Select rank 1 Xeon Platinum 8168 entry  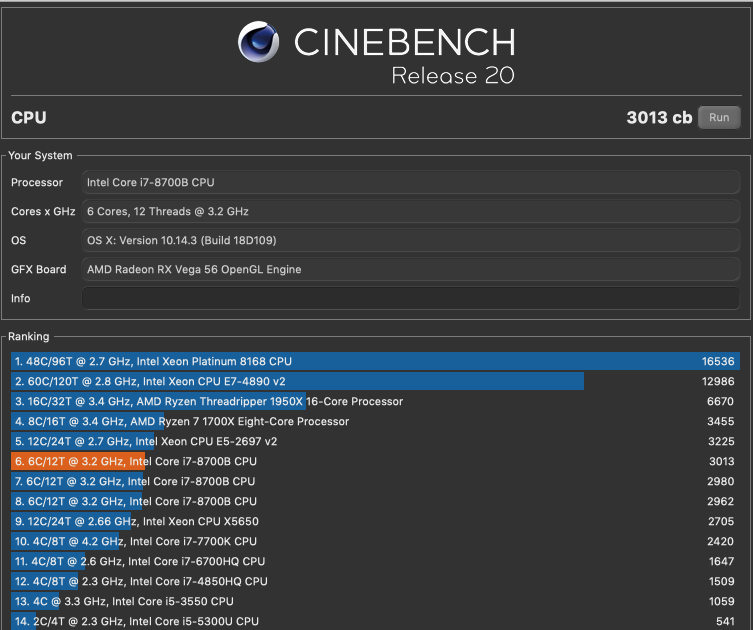point(376,361)
